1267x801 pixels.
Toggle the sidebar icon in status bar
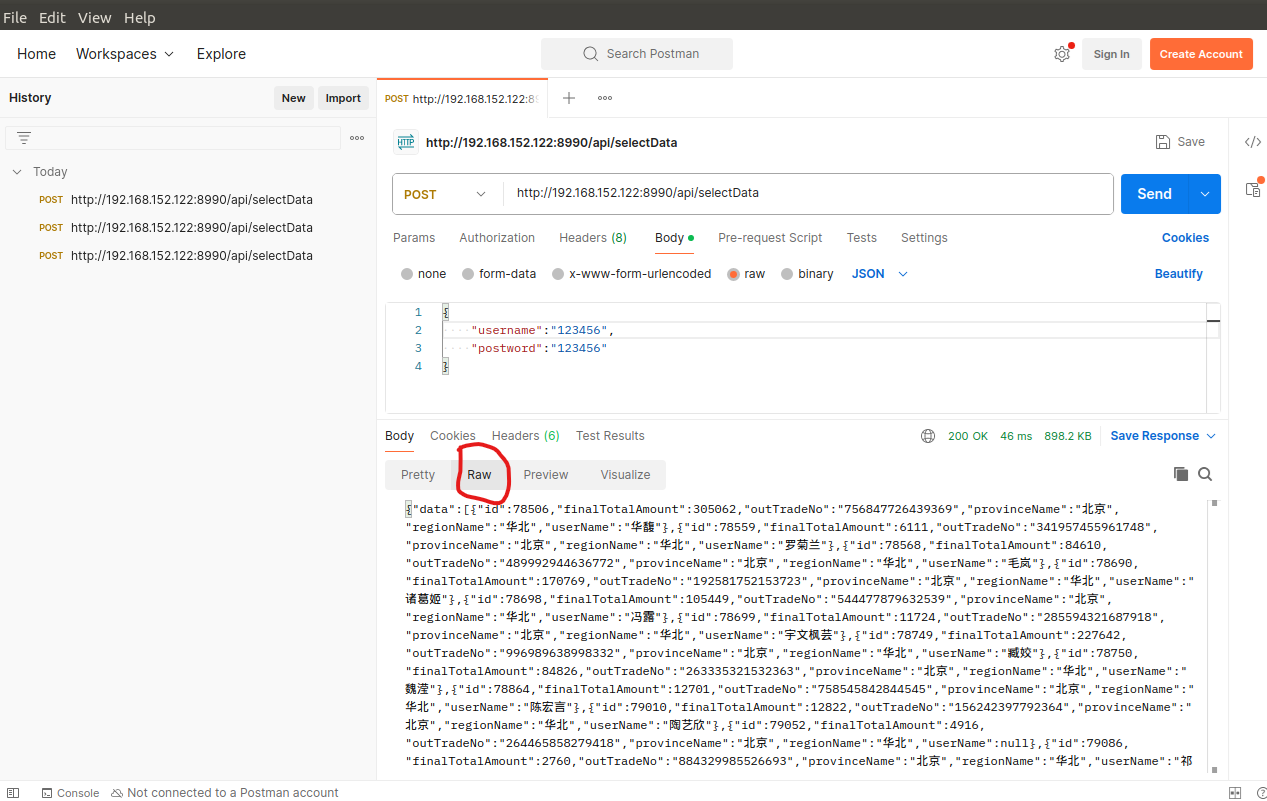point(13,793)
